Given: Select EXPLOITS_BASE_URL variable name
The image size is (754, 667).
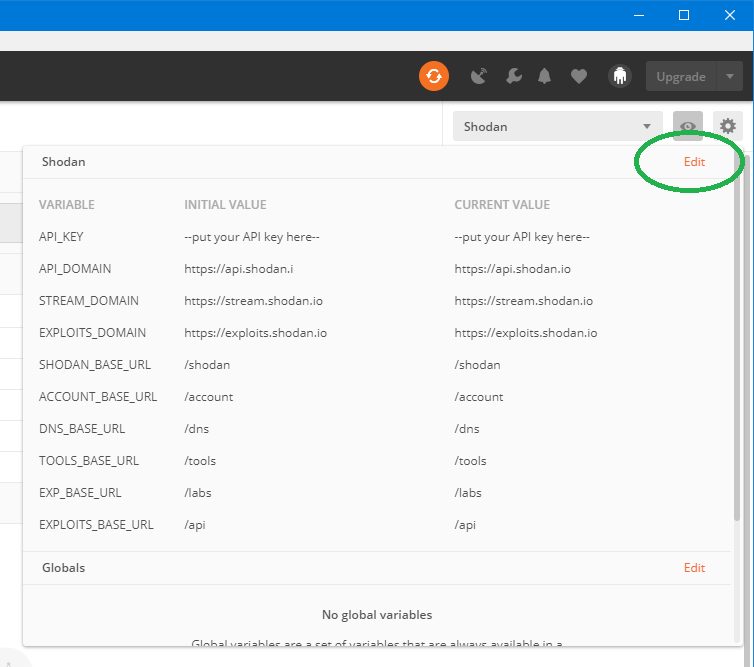Looking at the screenshot, I should tap(96, 525).
